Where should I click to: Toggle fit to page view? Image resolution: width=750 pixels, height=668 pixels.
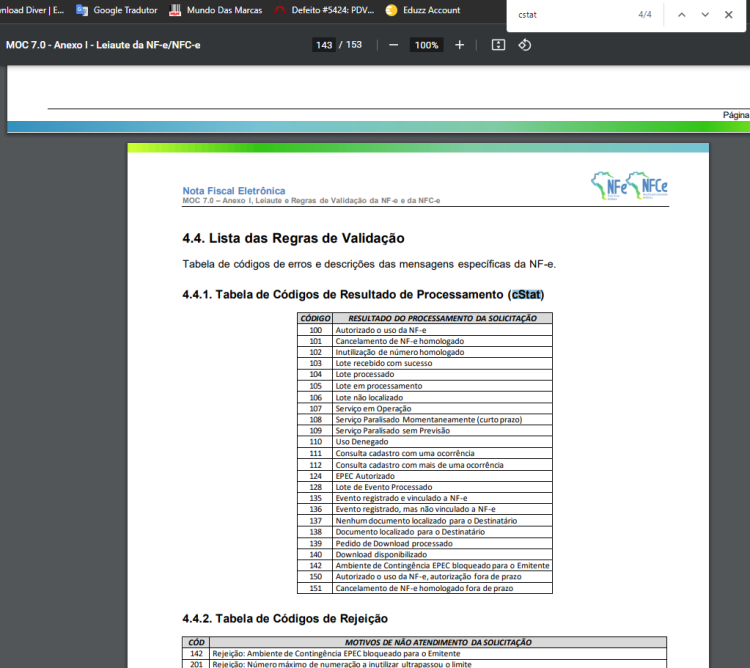[498, 45]
